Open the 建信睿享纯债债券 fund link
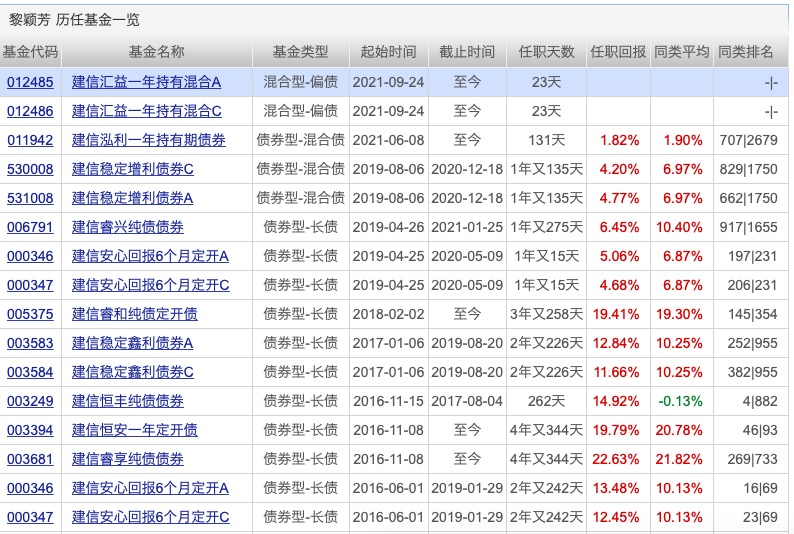 (x=128, y=459)
